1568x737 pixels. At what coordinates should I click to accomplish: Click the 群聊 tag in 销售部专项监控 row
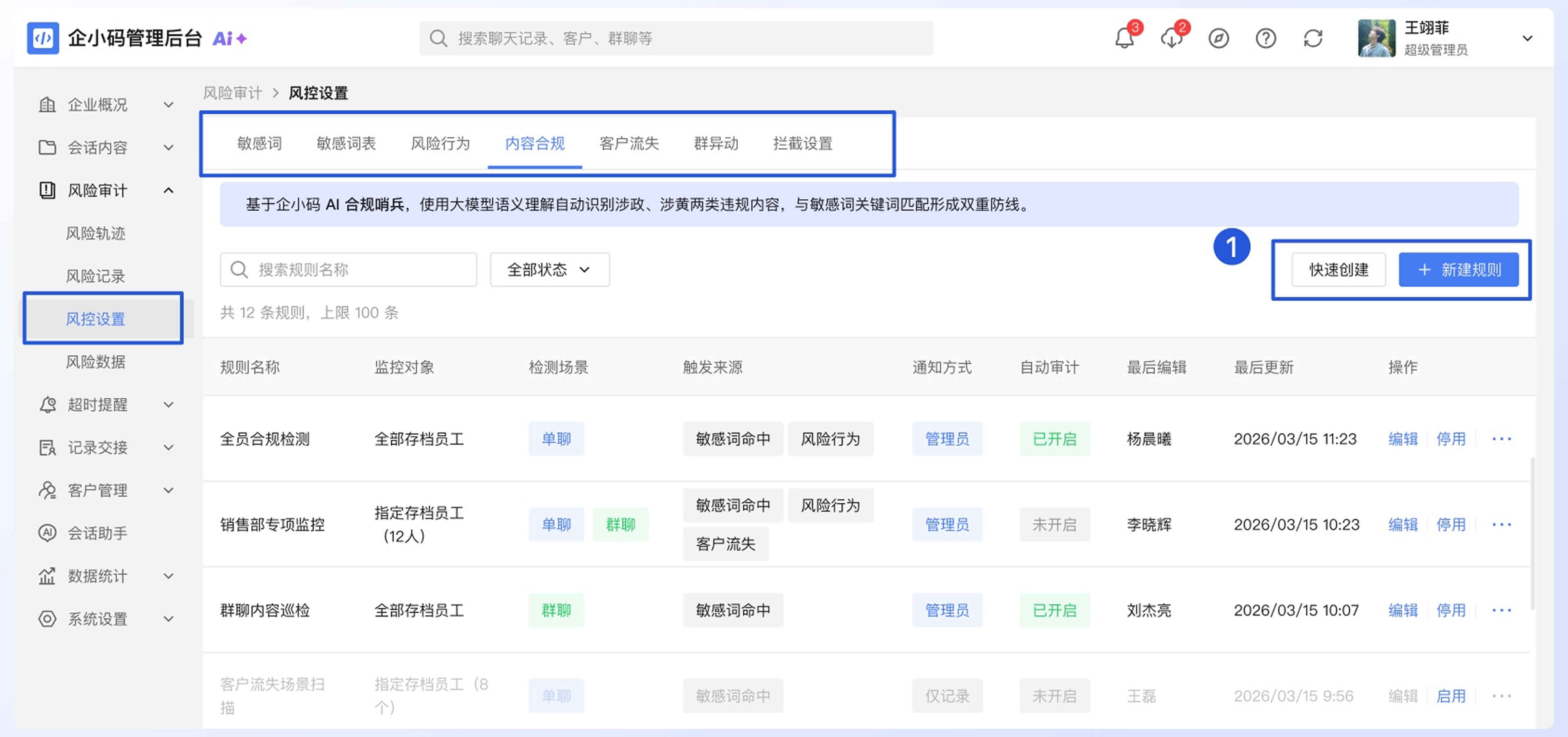tap(620, 525)
